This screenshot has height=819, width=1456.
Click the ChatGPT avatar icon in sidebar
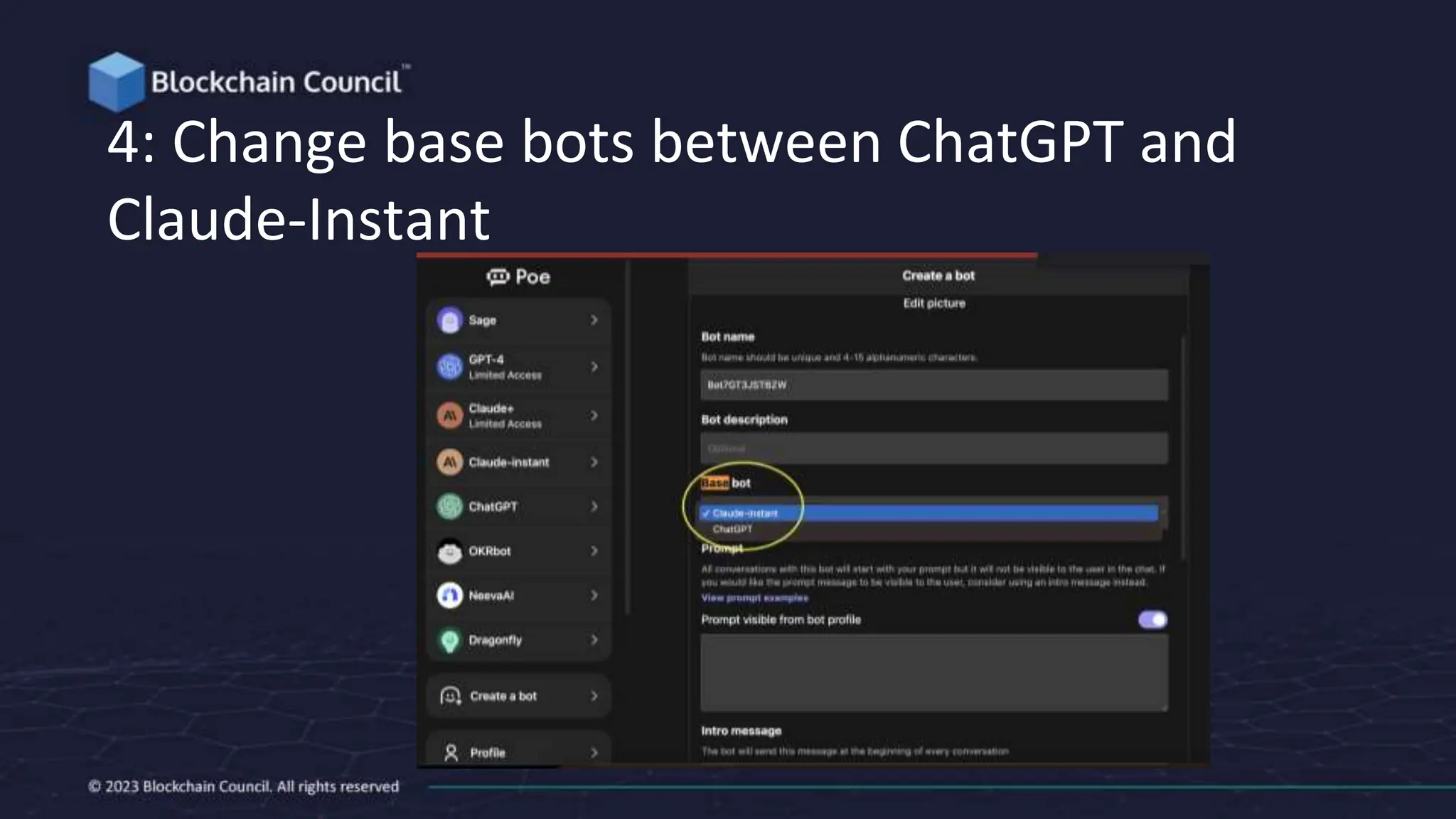click(449, 506)
